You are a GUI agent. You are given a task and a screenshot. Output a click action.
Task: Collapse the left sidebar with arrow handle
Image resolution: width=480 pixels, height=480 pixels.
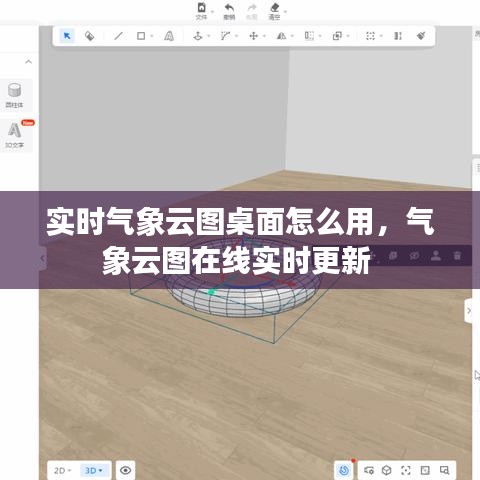(x=42, y=258)
